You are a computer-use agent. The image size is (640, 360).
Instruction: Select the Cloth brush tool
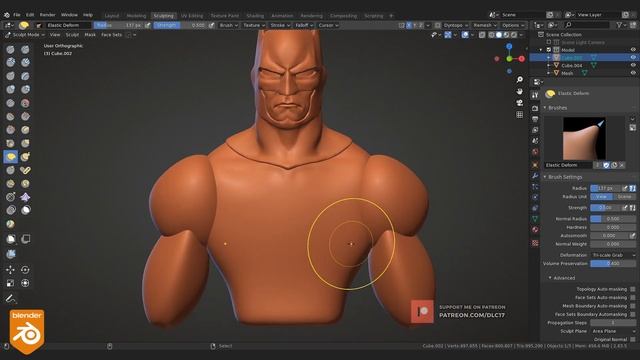point(25,197)
